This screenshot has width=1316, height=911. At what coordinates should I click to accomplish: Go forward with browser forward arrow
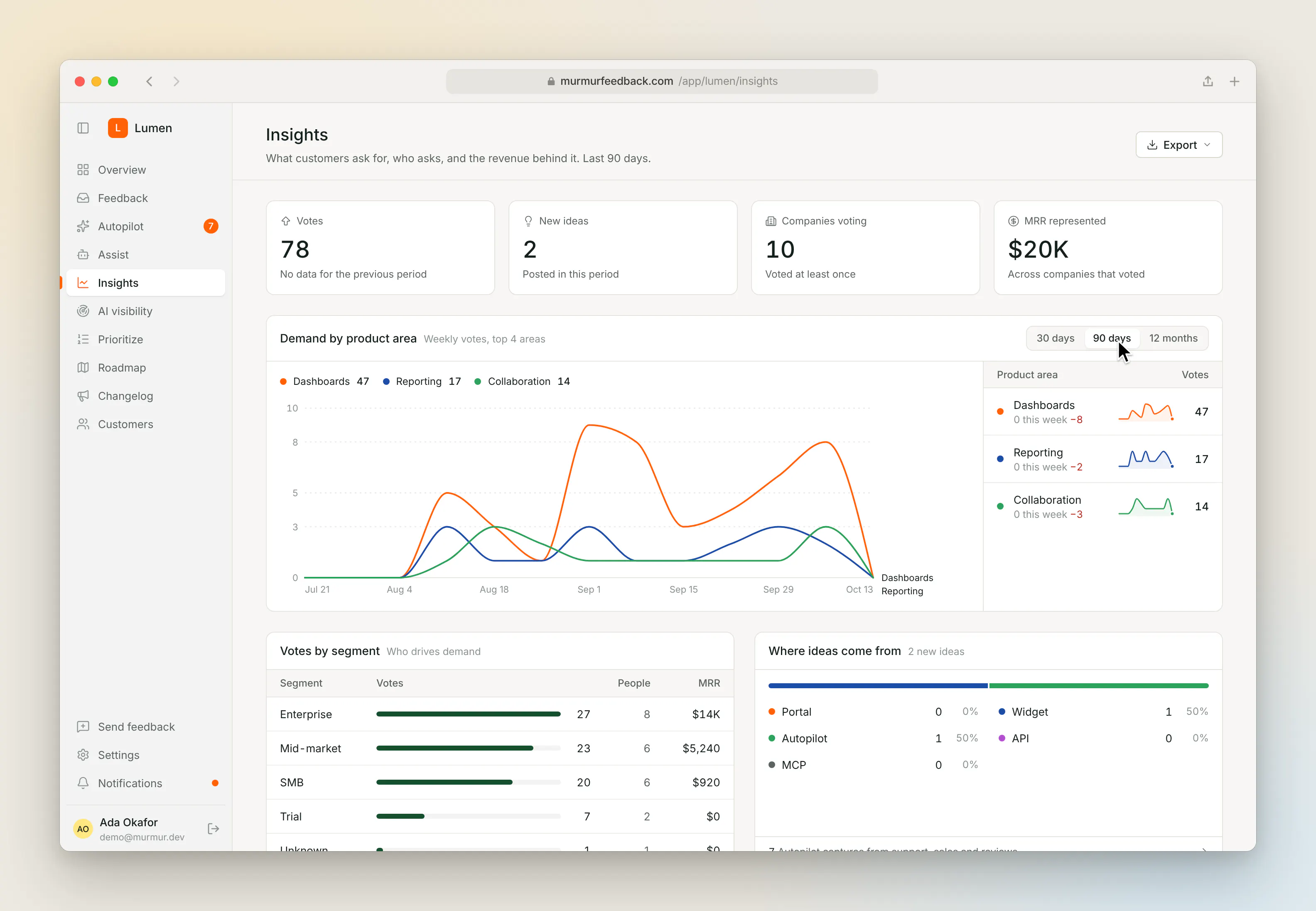[176, 81]
